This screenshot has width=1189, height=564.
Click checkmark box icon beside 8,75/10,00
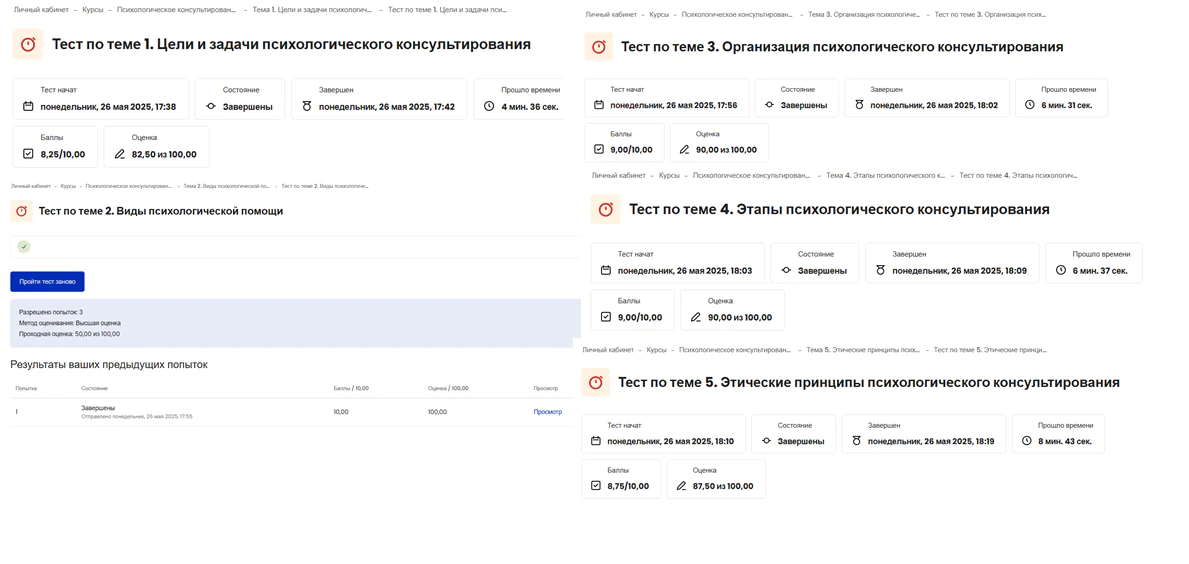click(595, 486)
